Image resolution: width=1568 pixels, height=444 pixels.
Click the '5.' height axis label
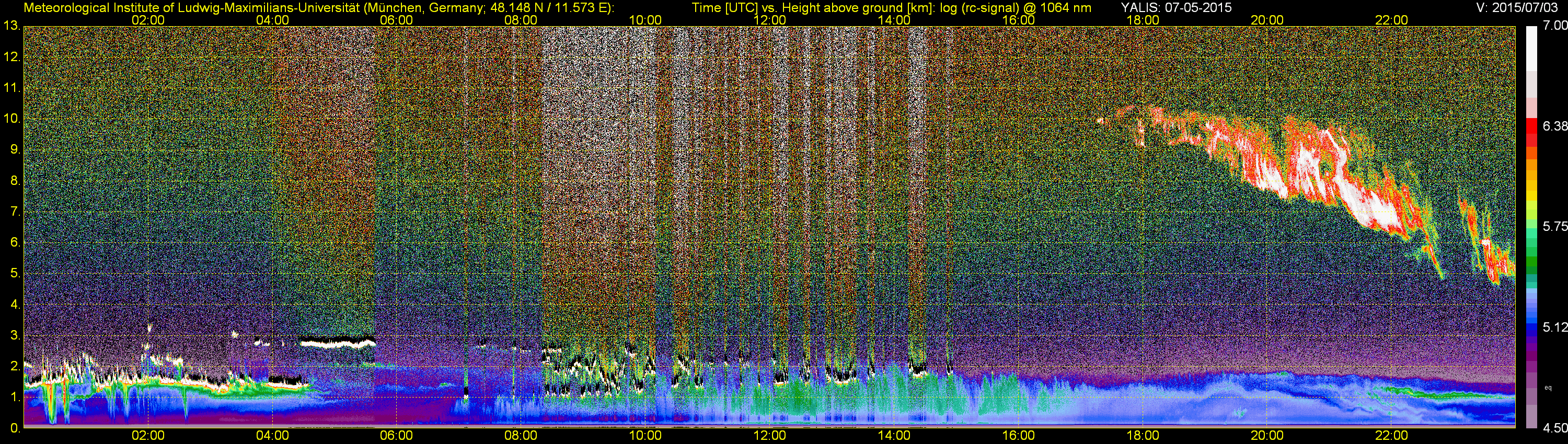pos(15,274)
